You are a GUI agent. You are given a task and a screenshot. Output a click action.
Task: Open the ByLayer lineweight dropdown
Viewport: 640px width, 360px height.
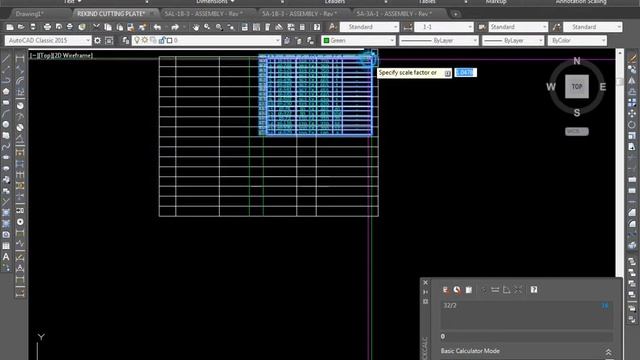(541, 40)
